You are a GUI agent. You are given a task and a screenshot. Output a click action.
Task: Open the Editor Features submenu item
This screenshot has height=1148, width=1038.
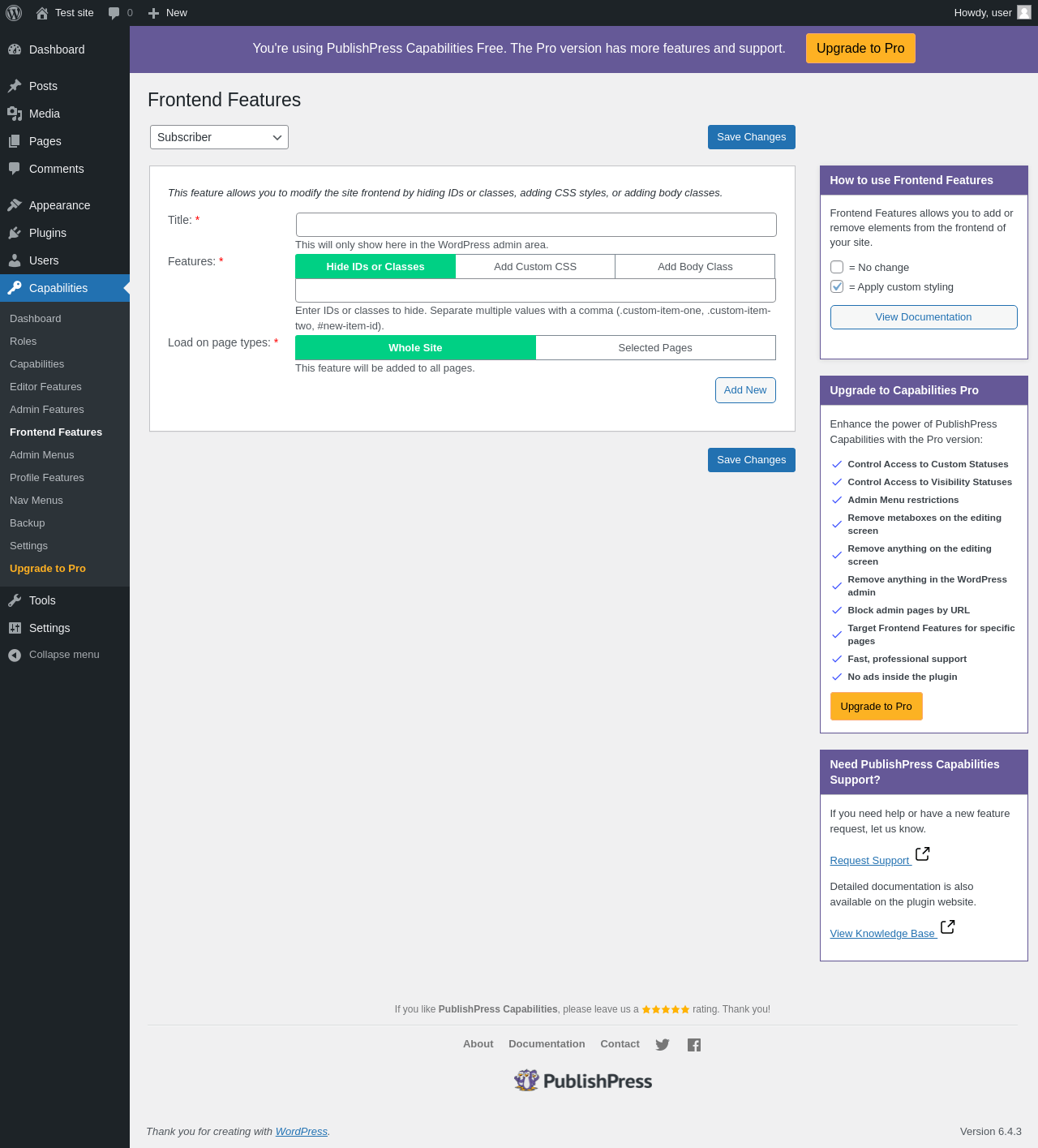pyautogui.click(x=45, y=387)
